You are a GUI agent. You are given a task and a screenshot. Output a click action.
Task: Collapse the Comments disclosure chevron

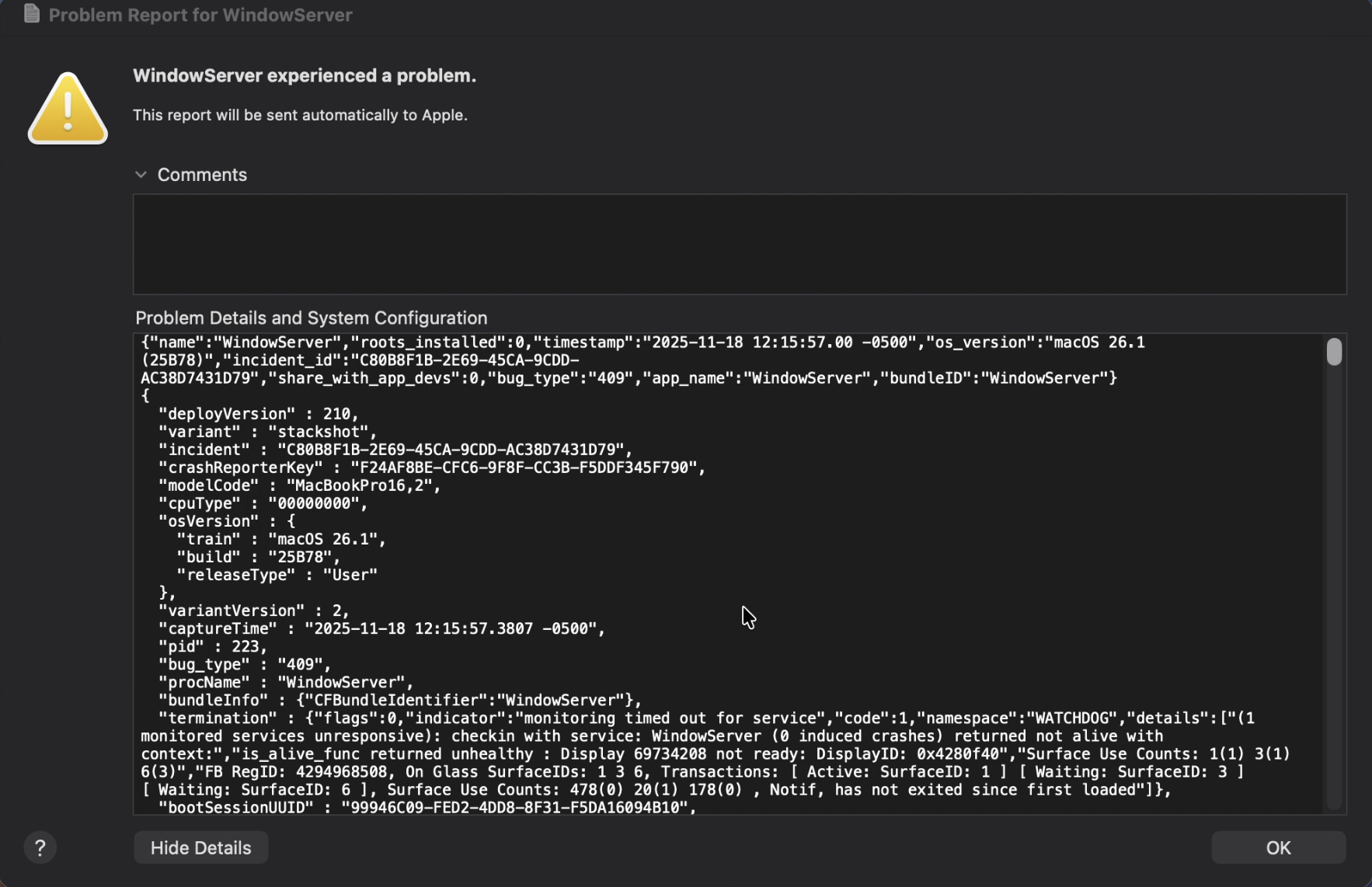[141, 175]
